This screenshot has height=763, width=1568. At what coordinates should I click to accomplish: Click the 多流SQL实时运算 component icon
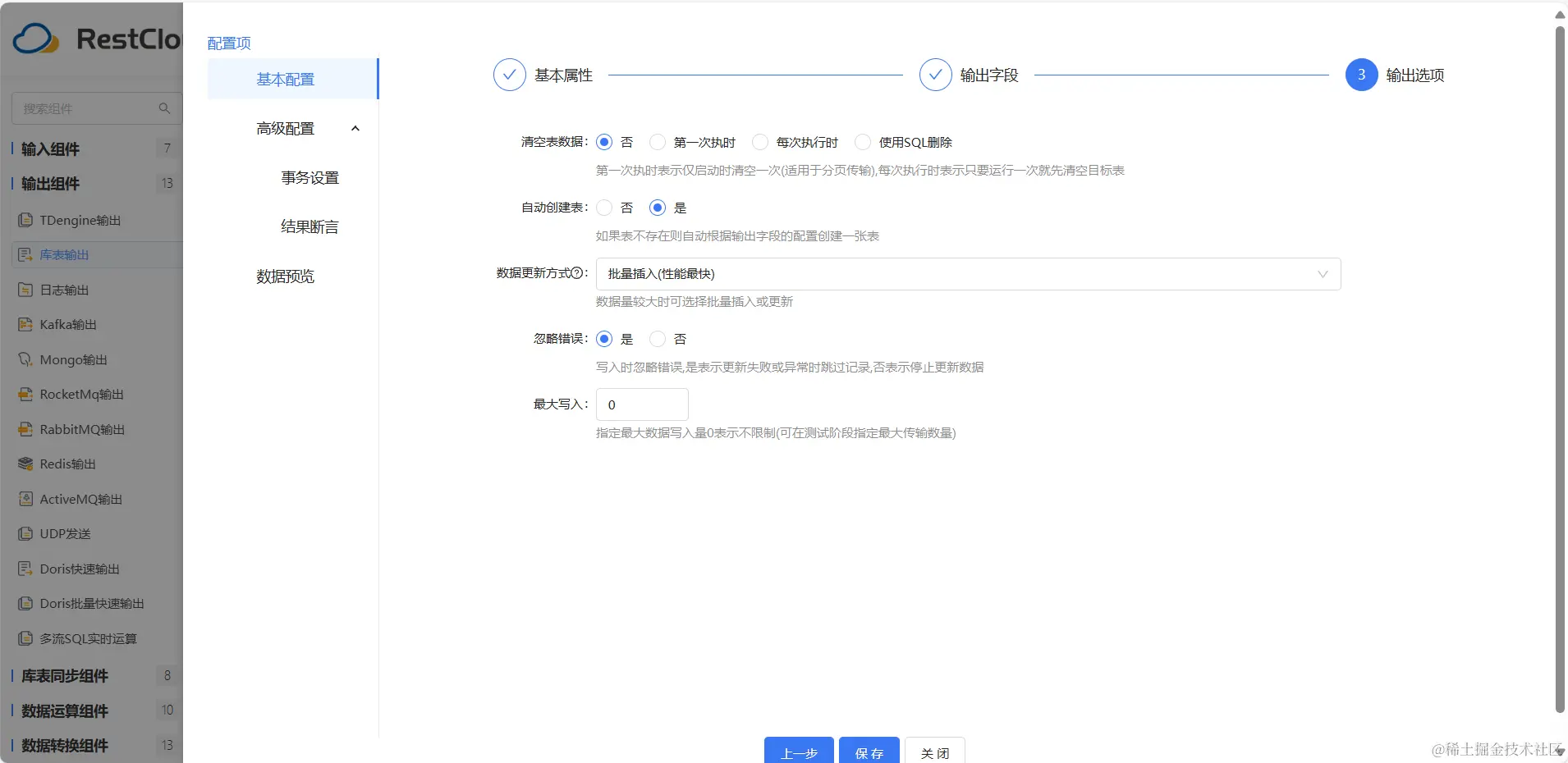(25, 638)
